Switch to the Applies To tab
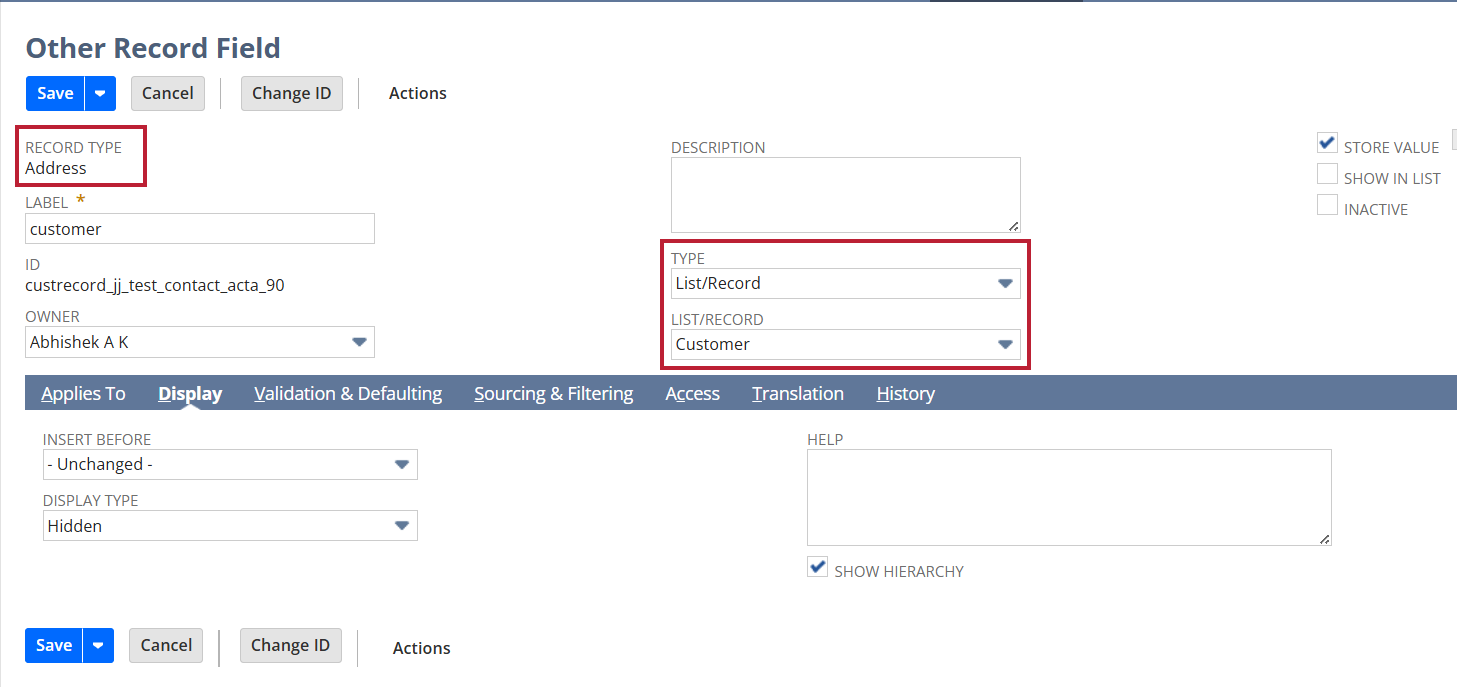The image size is (1457, 687). point(83,394)
